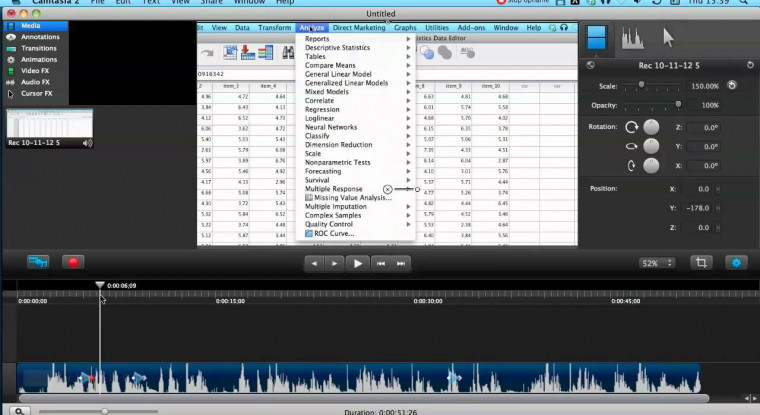The height and width of the screenshot is (415, 760).
Task: Open Utilities menu in SPSS window
Action: [x=437, y=28]
